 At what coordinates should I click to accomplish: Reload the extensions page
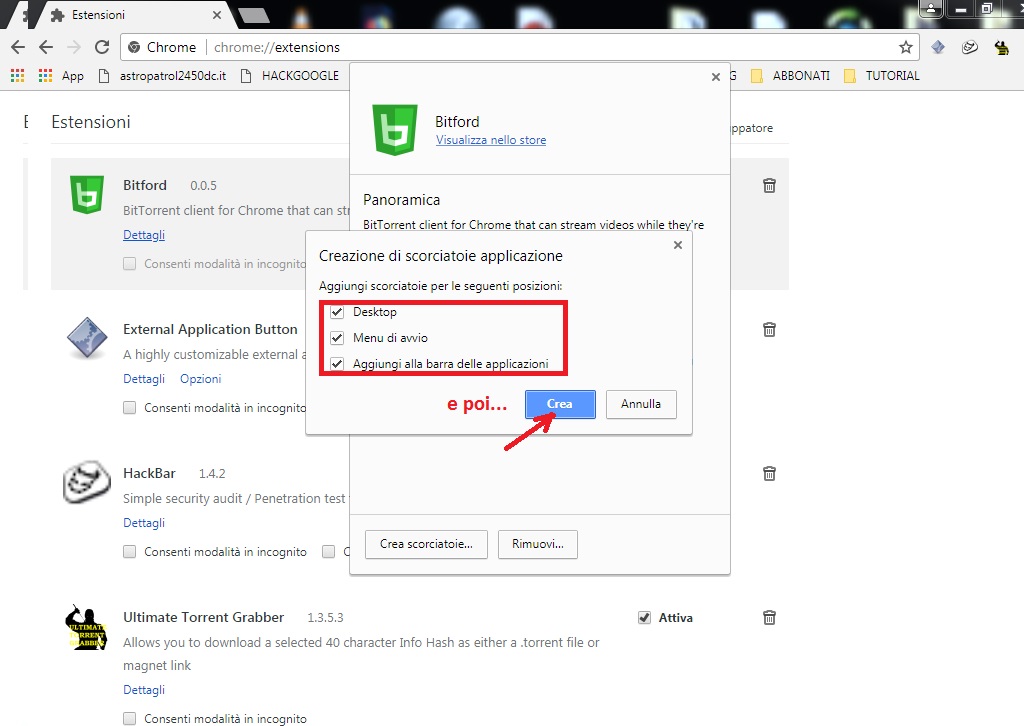(x=102, y=47)
